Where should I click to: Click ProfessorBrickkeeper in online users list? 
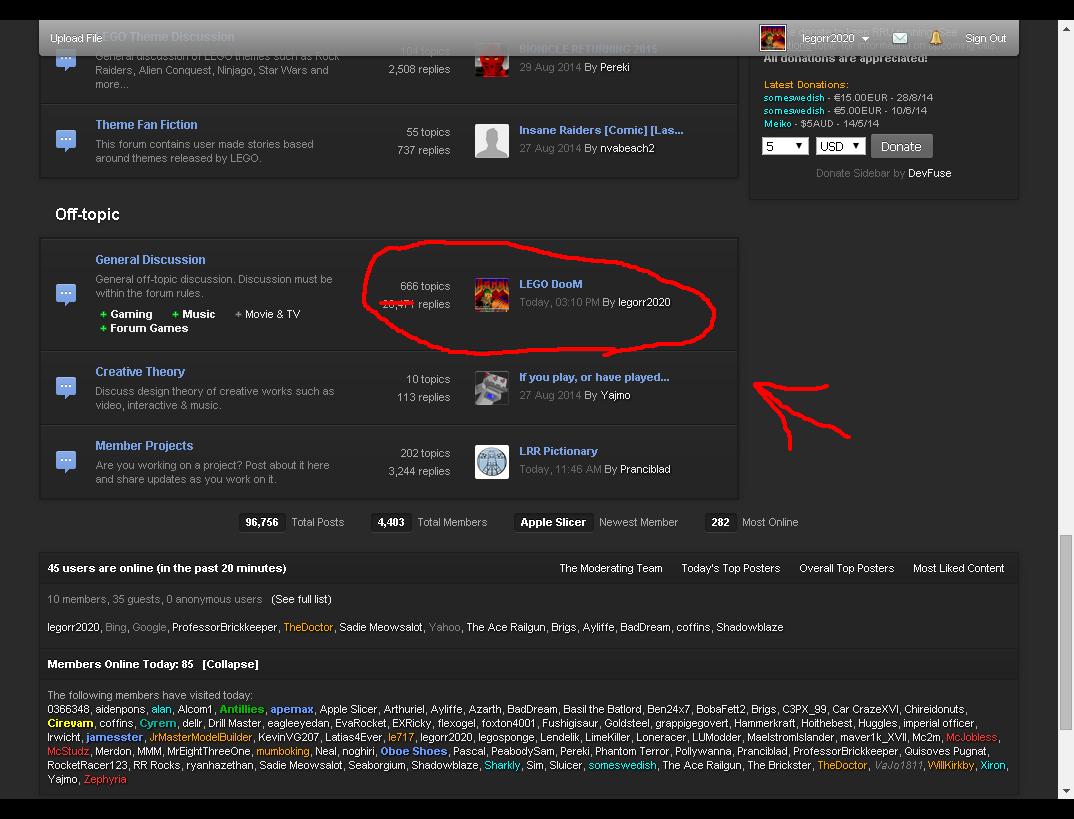(225, 627)
